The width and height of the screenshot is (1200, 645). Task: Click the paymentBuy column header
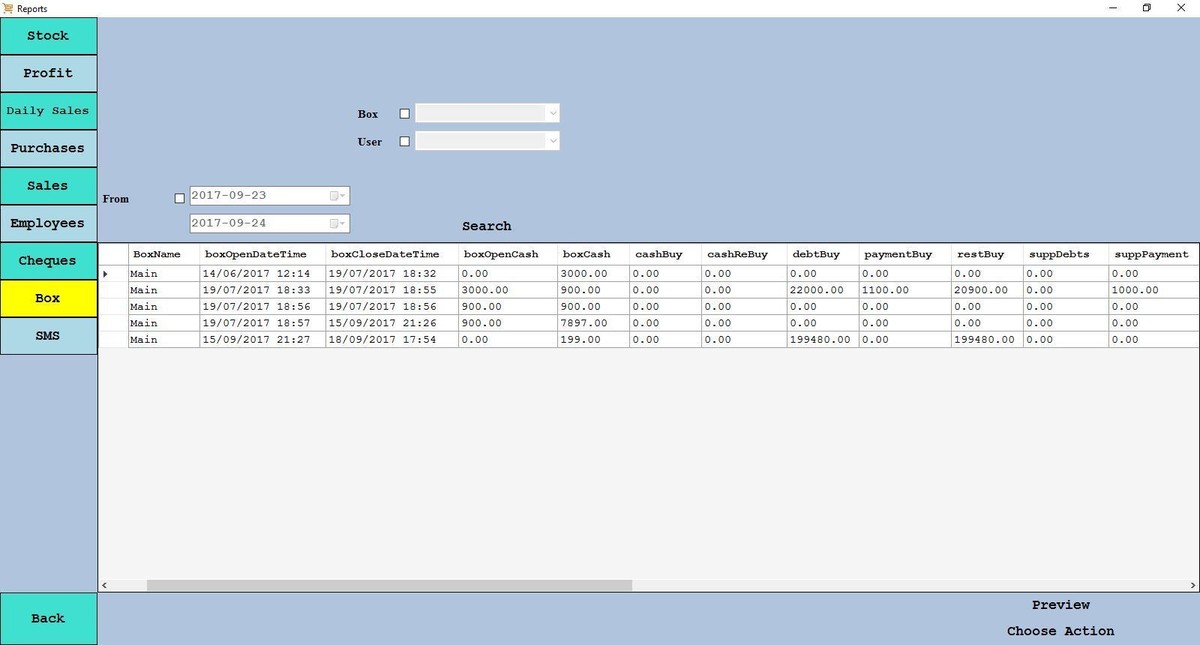pos(904,254)
